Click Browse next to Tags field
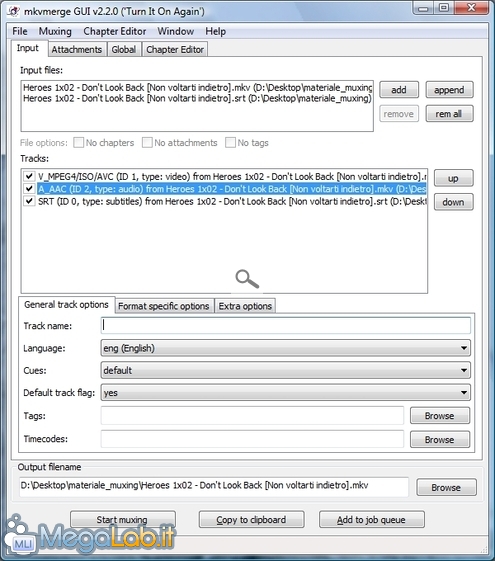The width and height of the screenshot is (495, 561). click(440, 416)
